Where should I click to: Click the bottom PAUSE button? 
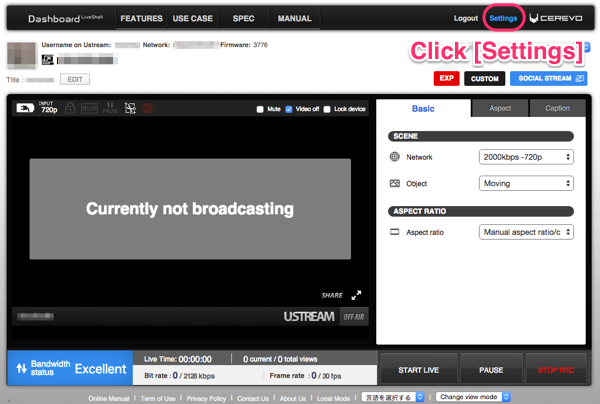click(491, 370)
